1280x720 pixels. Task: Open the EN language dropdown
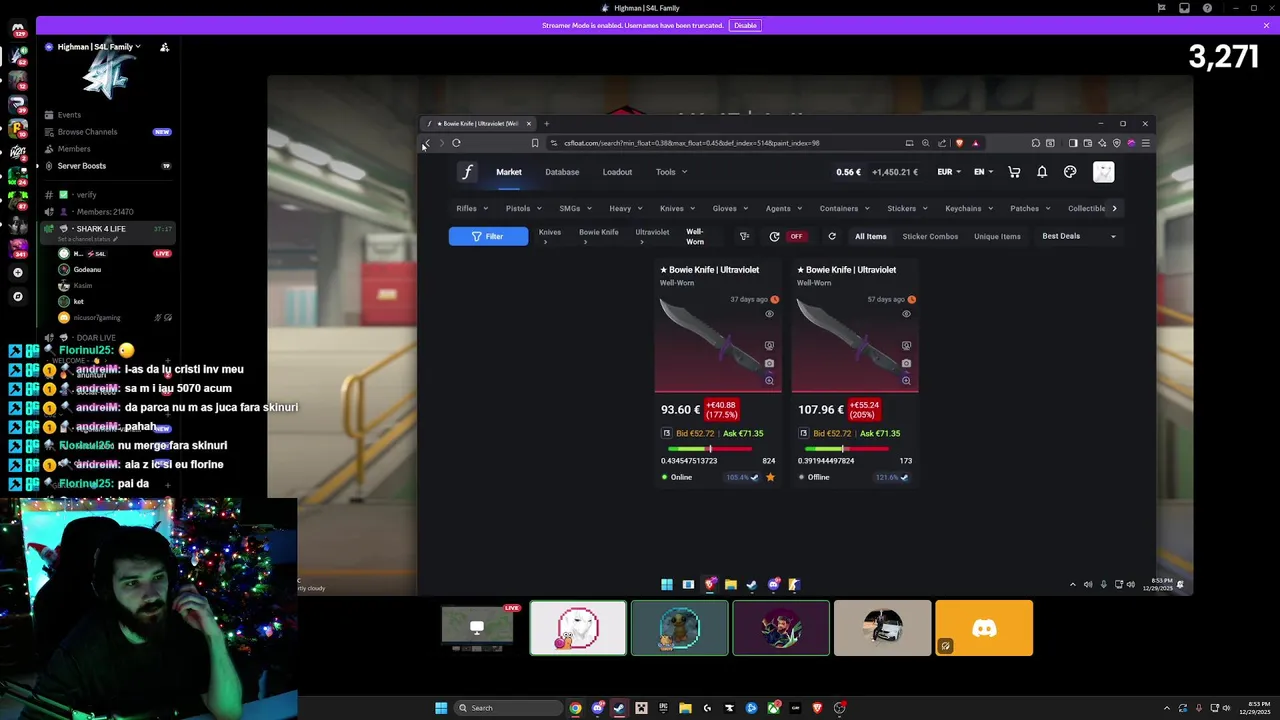984,172
